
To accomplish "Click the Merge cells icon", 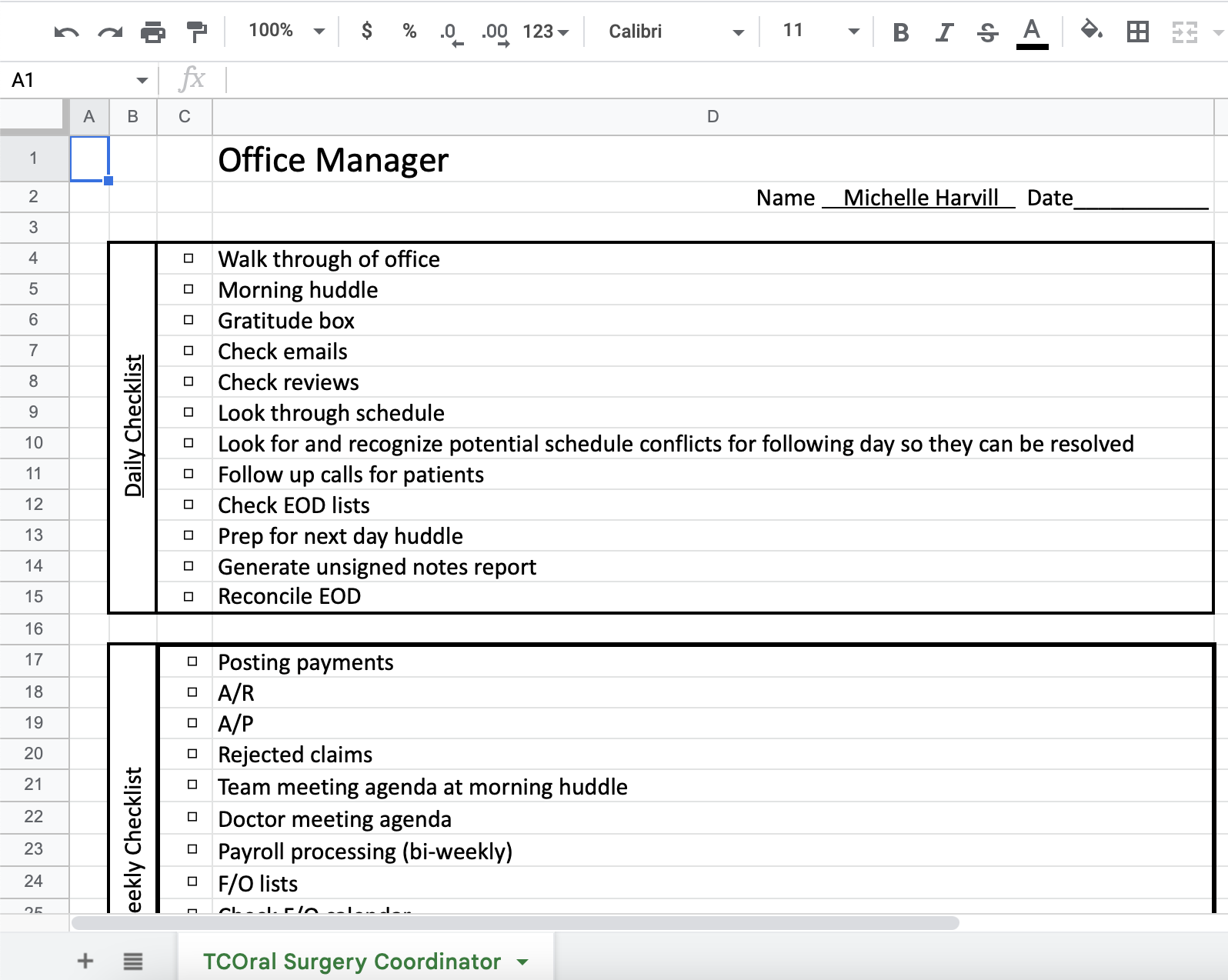I will [x=1185, y=32].
